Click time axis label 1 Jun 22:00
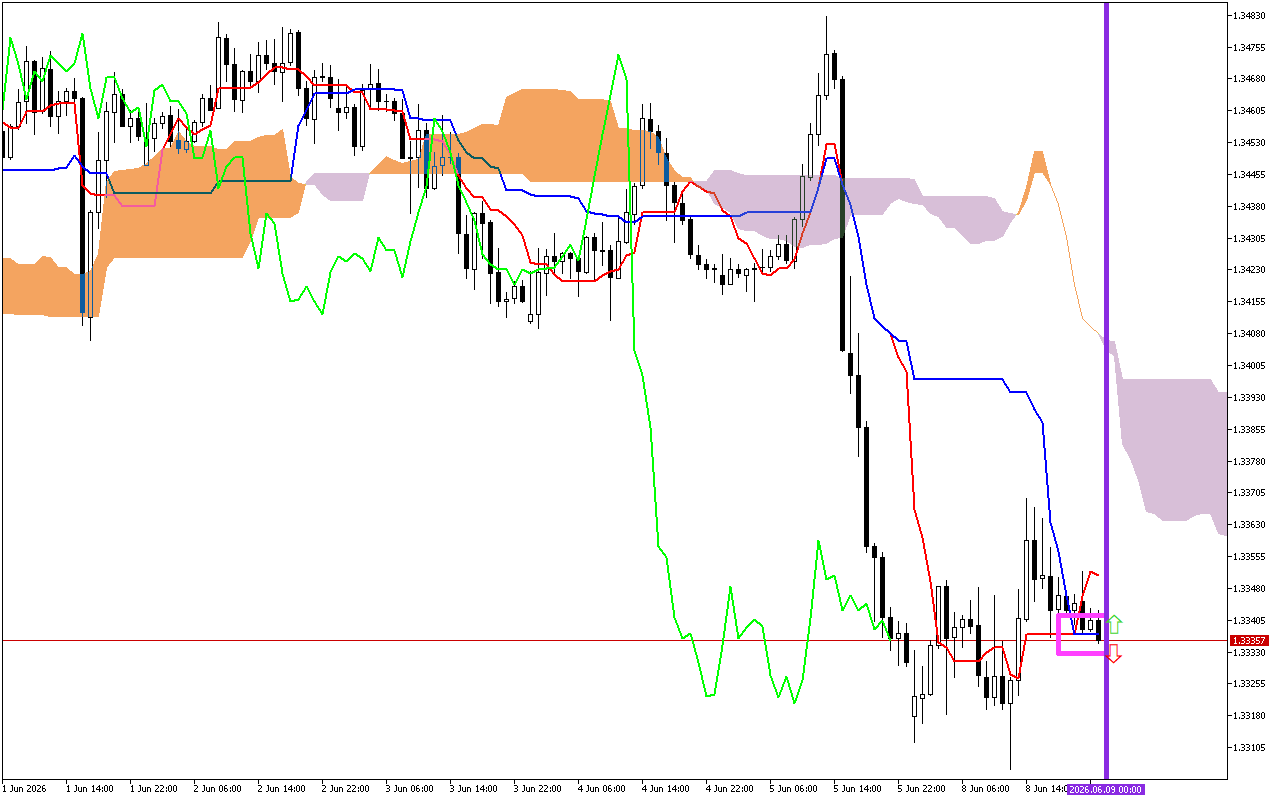 tap(154, 789)
